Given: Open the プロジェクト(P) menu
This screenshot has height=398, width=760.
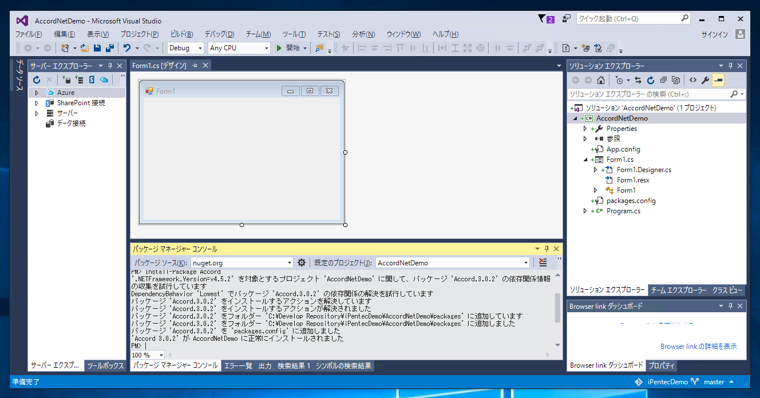Looking at the screenshot, I should (139, 34).
